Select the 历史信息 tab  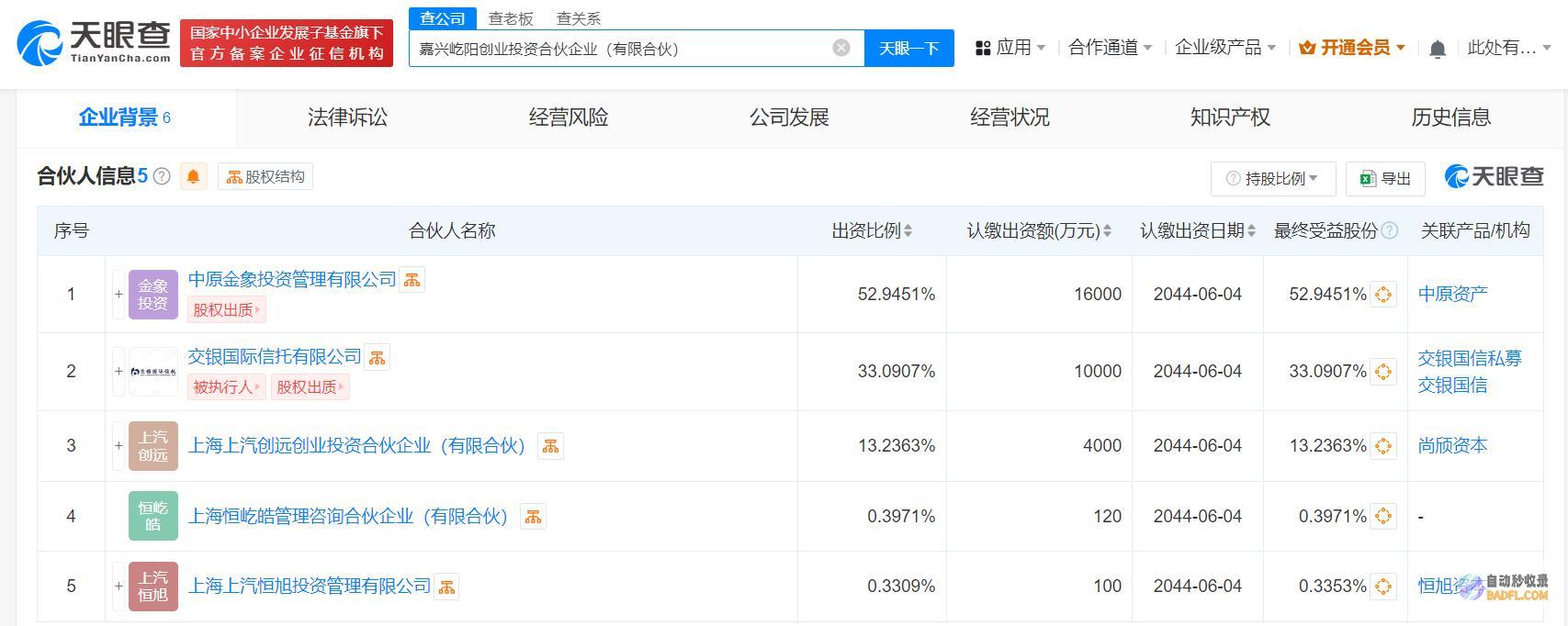(x=1450, y=117)
